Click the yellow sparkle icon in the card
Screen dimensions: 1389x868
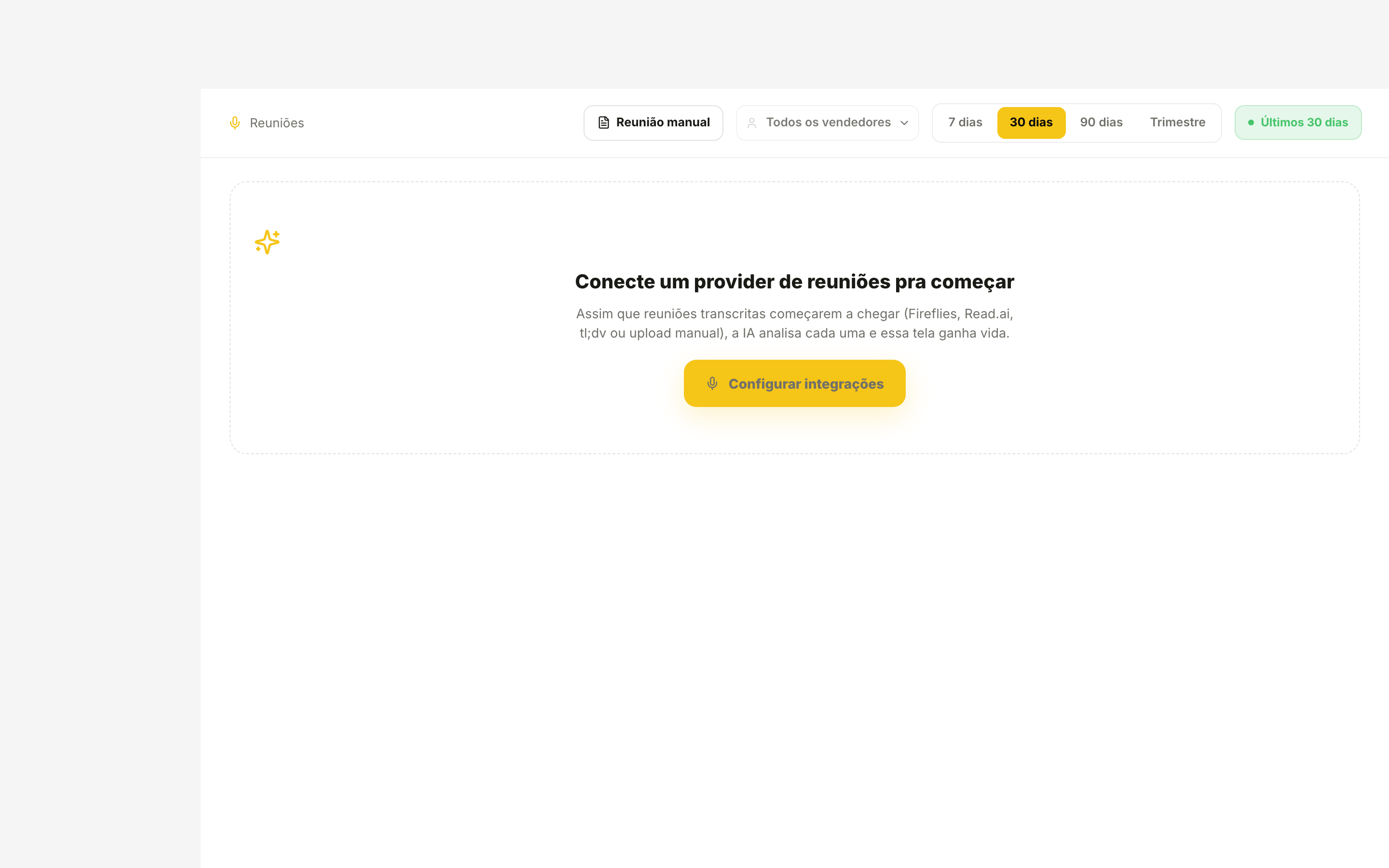tap(268, 242)
